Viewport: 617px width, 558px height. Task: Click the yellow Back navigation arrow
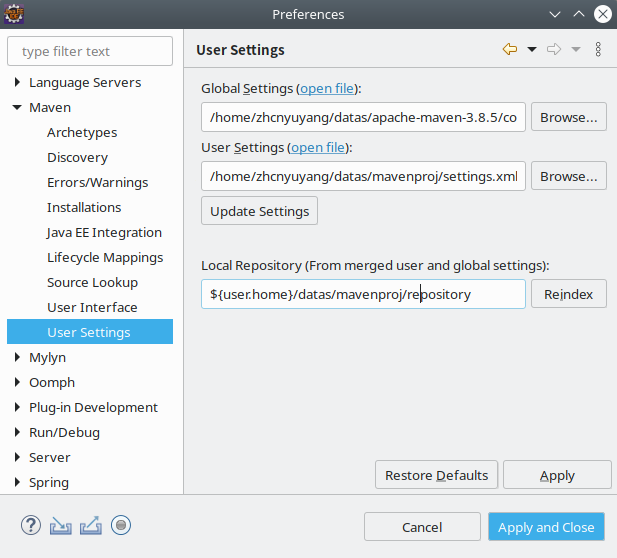tap(510, 49)
